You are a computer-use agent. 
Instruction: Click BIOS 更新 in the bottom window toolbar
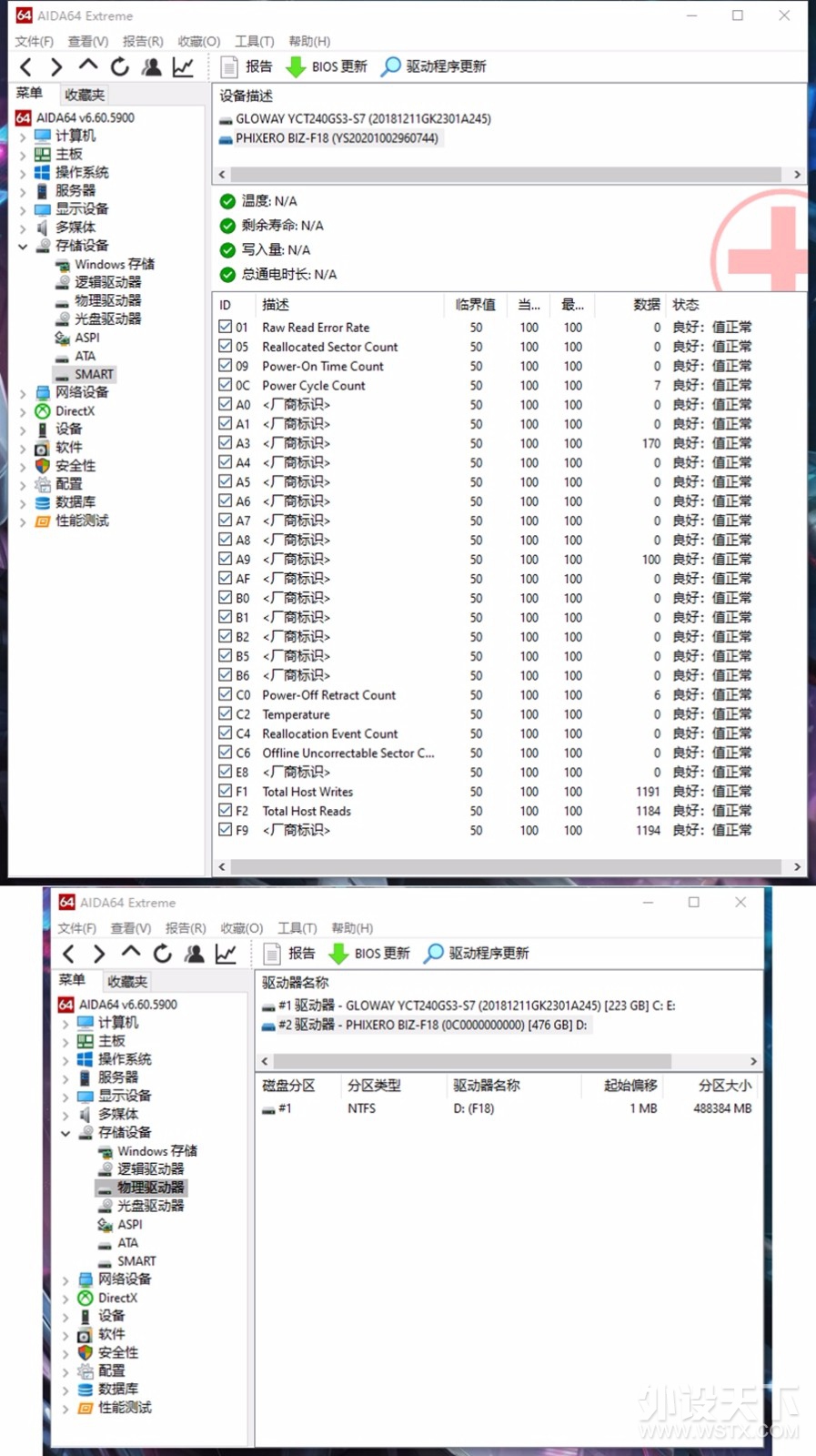tap(370, 953)
